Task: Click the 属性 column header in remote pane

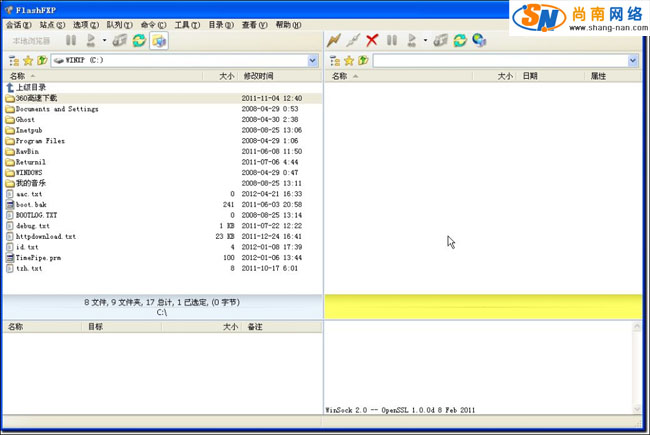Action: point(598,76)
